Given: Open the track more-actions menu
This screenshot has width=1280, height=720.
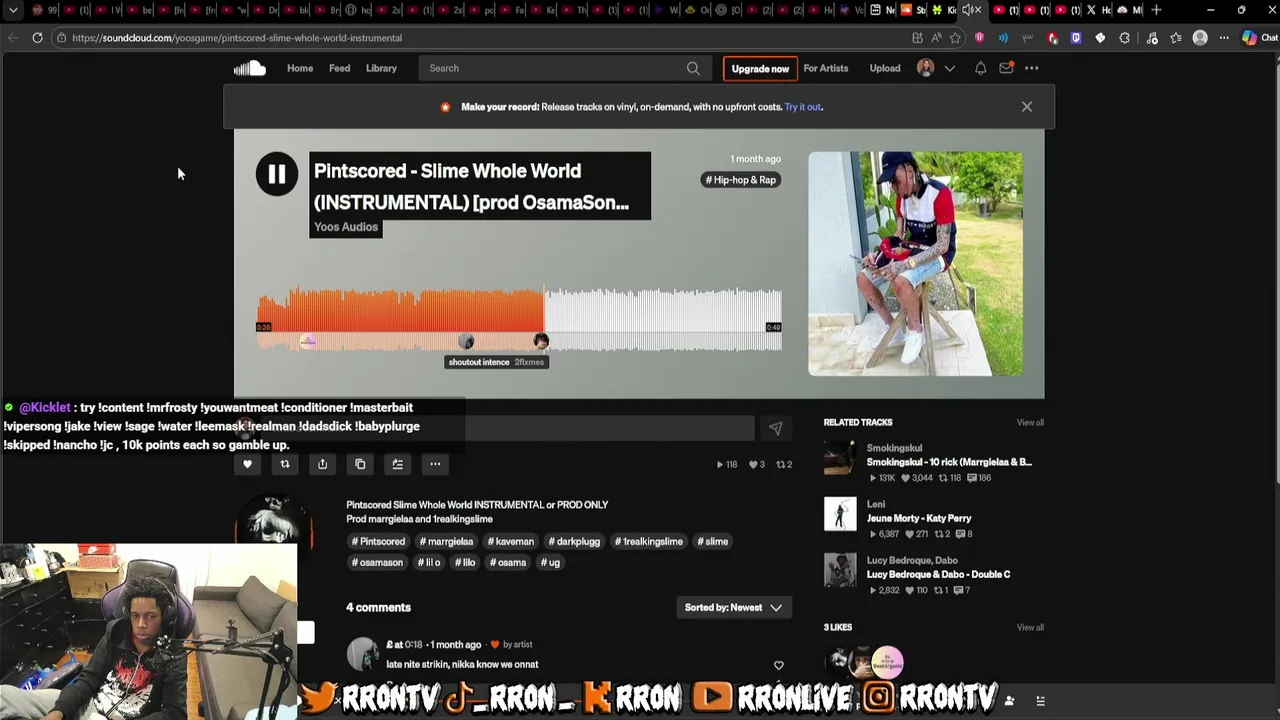Looking at the screenshot, I should click(x=435, y=464).
